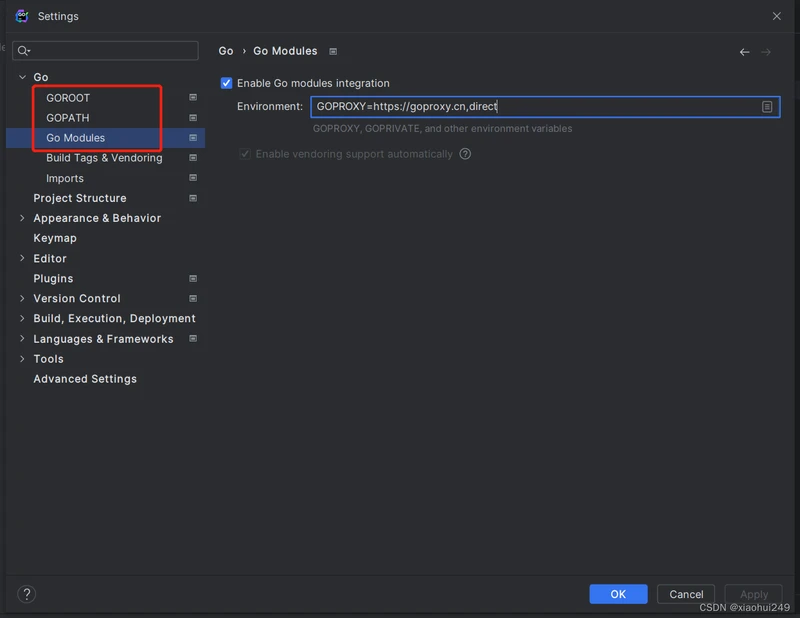Click the back navigation arrow
This screenshot has height=618, width=800.
pos(744,52)
